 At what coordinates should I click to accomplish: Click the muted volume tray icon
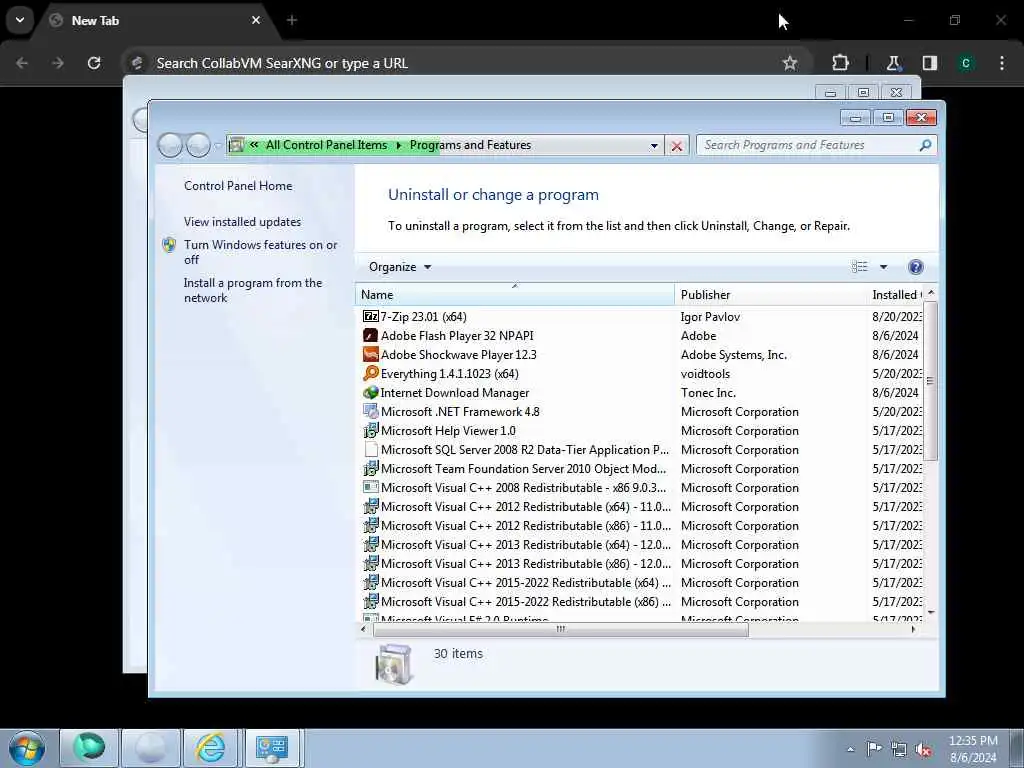(923, 750)
